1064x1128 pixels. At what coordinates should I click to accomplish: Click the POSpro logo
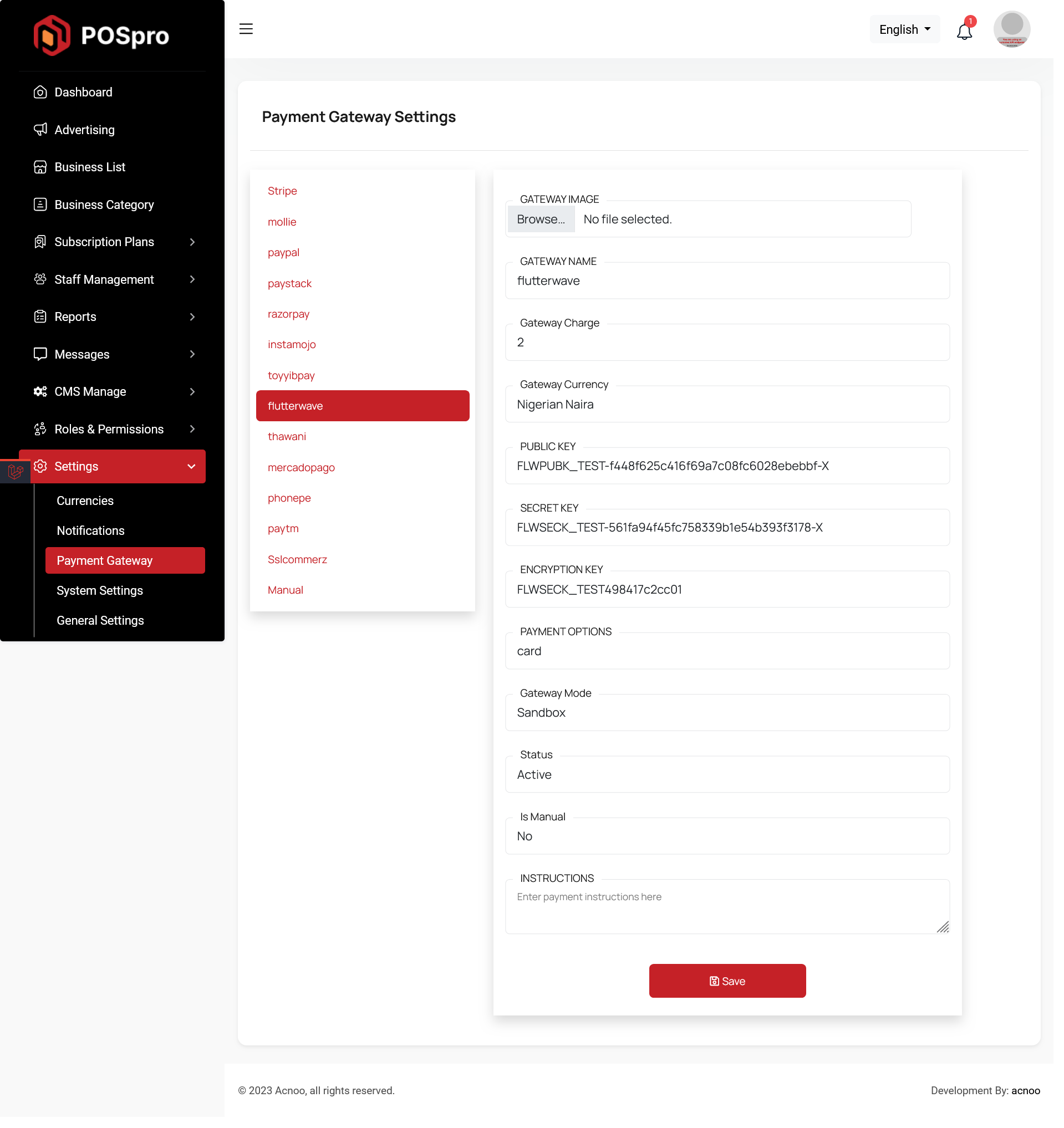coord(101,35)
